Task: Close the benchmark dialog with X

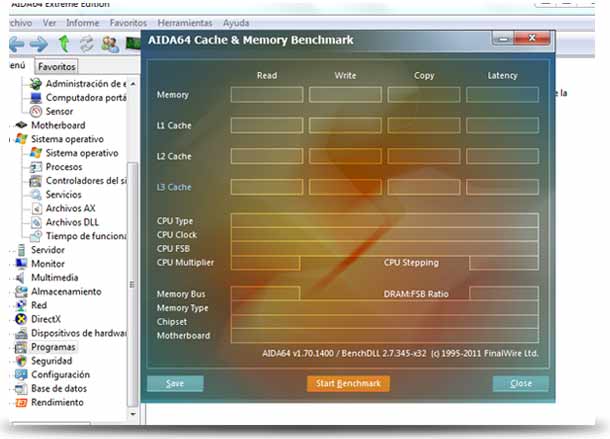Action: pyautogui.click(x=532, y=38)
